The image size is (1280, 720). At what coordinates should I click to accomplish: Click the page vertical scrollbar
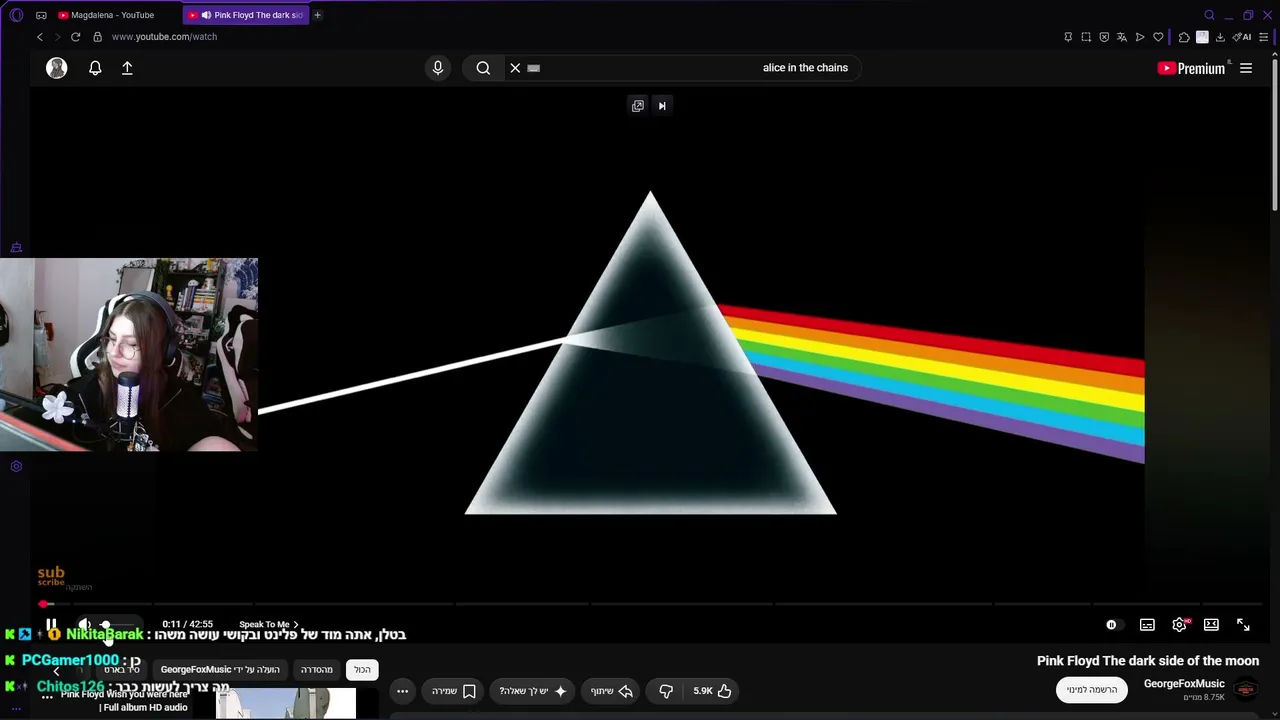click(1275, 135)
